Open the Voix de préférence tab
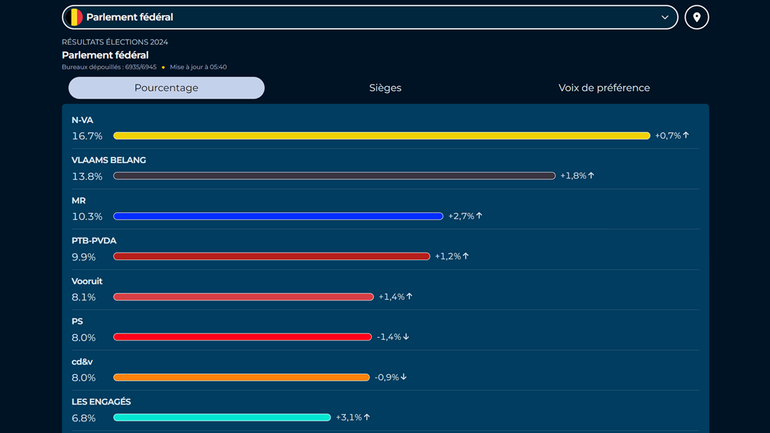This screenshot has width=770, height=433. point(604,88)
